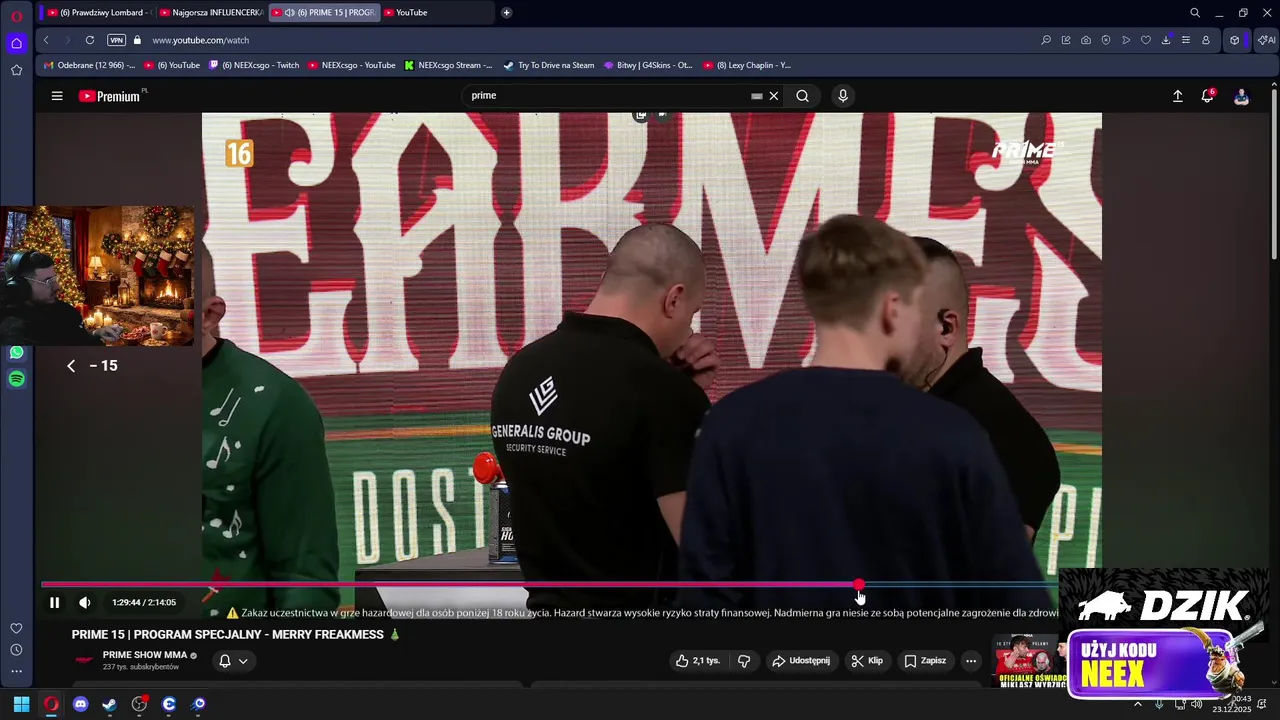The height and width of the screenshot is (720, 1280).
Task: Open WhatsApp in the Opera sidebar
Action: 16,352
